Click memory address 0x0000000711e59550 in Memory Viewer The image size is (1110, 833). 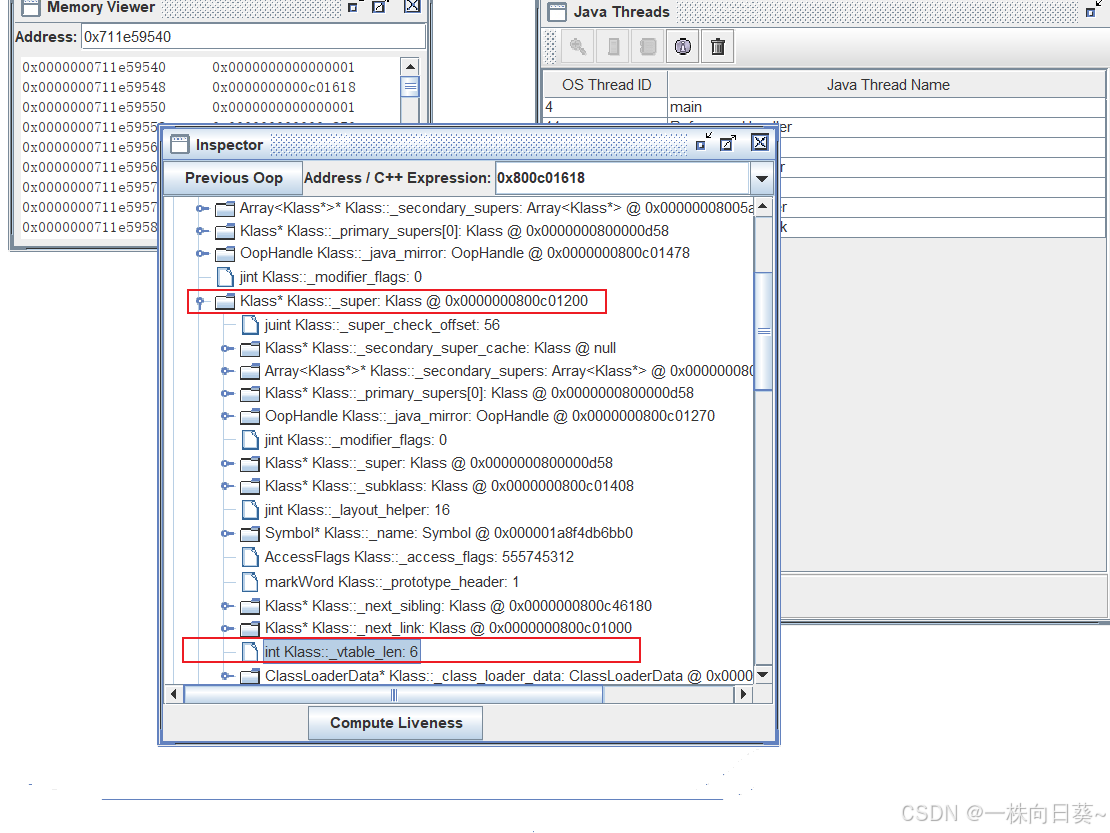coord(94,108)
